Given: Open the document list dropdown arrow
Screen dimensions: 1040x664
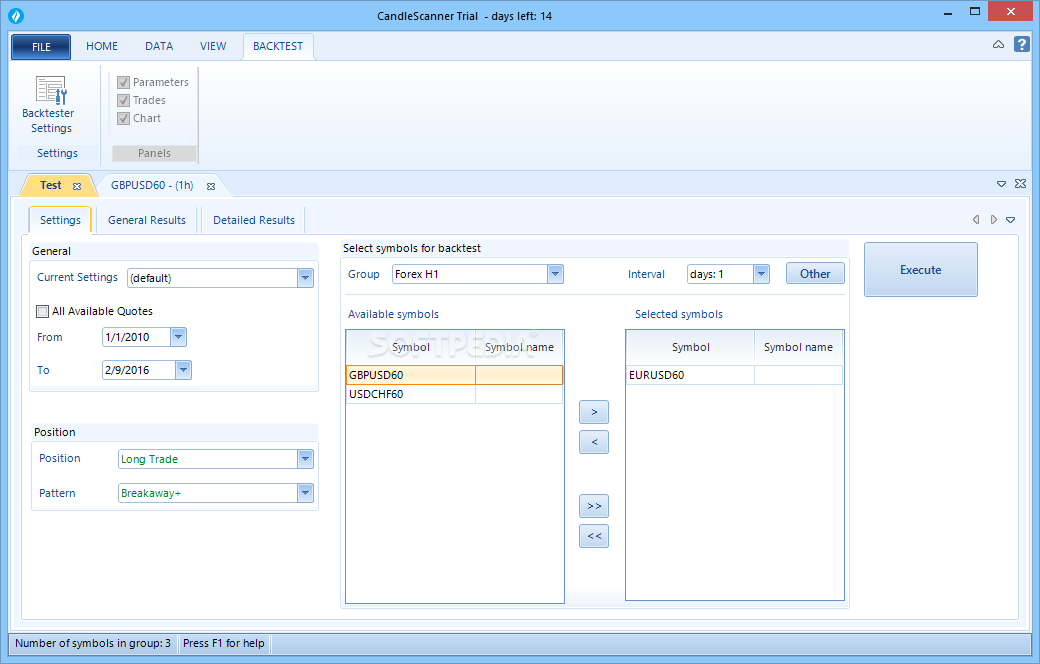Looking at the screenshot, I should [1002, 184].
